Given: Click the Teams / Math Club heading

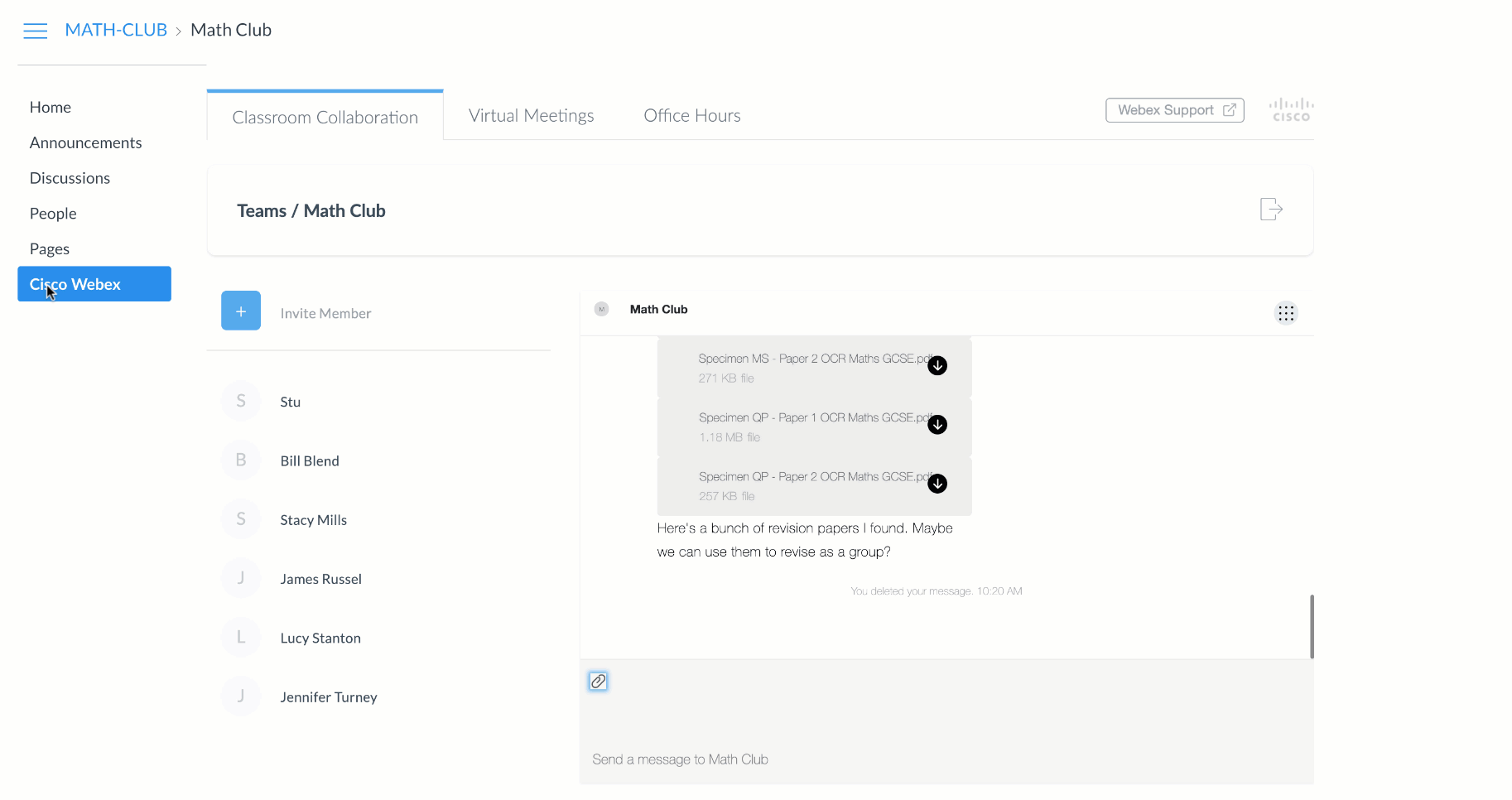Looking at the screenshot, I should (311, 210).
